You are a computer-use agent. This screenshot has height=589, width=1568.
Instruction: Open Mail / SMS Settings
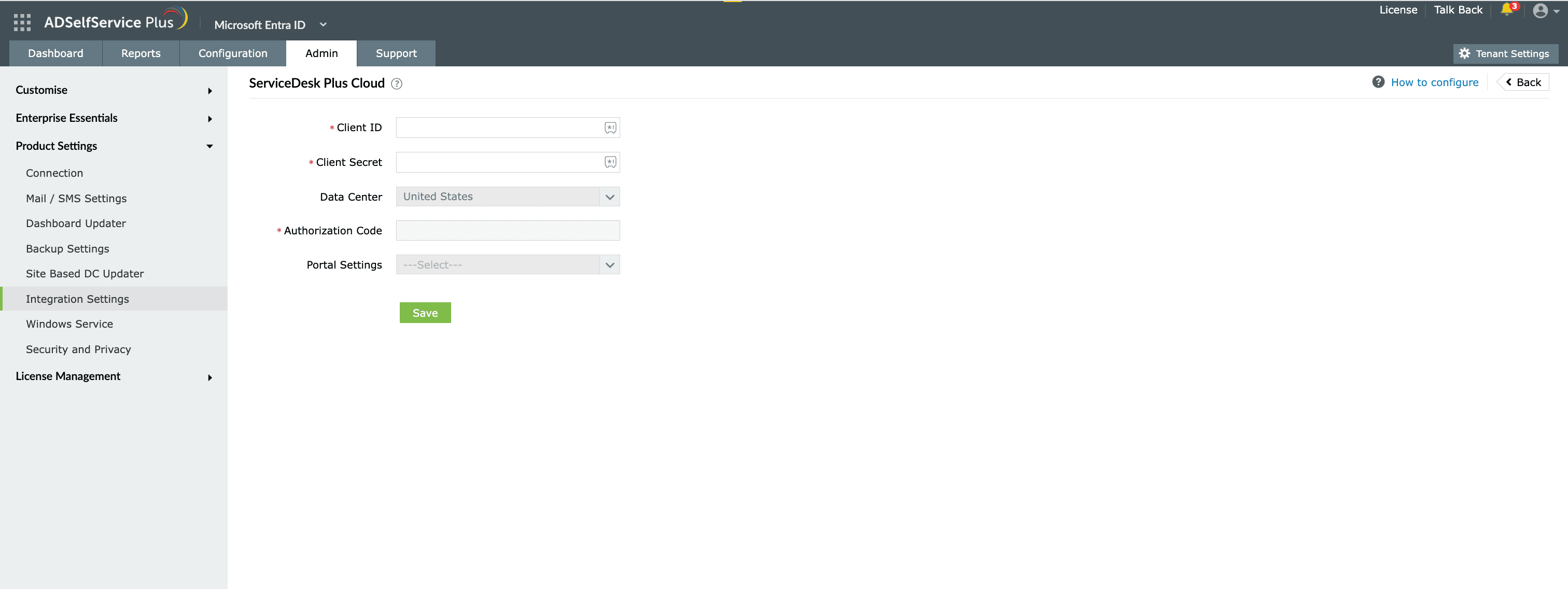pyautogui.click(x=76, y=199)
